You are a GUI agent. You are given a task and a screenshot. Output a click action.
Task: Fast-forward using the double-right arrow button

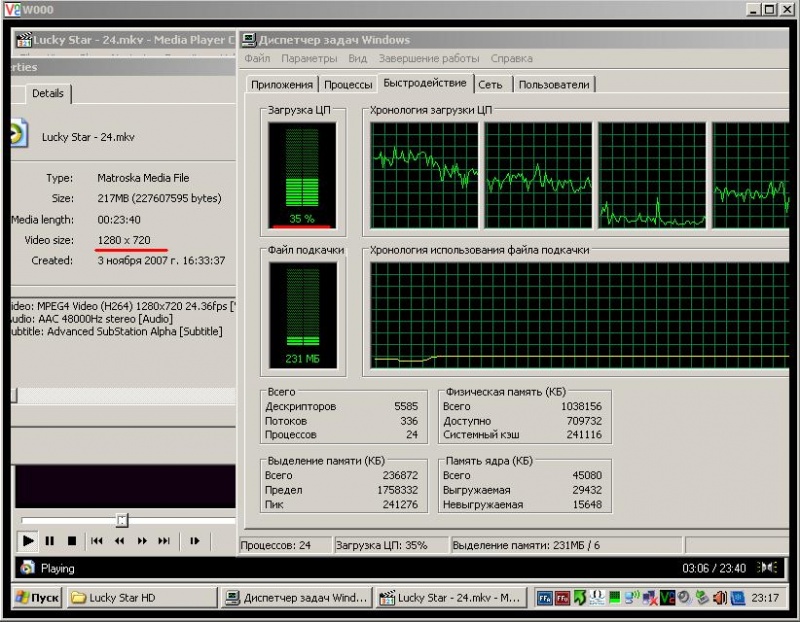(x=142, y=541)
